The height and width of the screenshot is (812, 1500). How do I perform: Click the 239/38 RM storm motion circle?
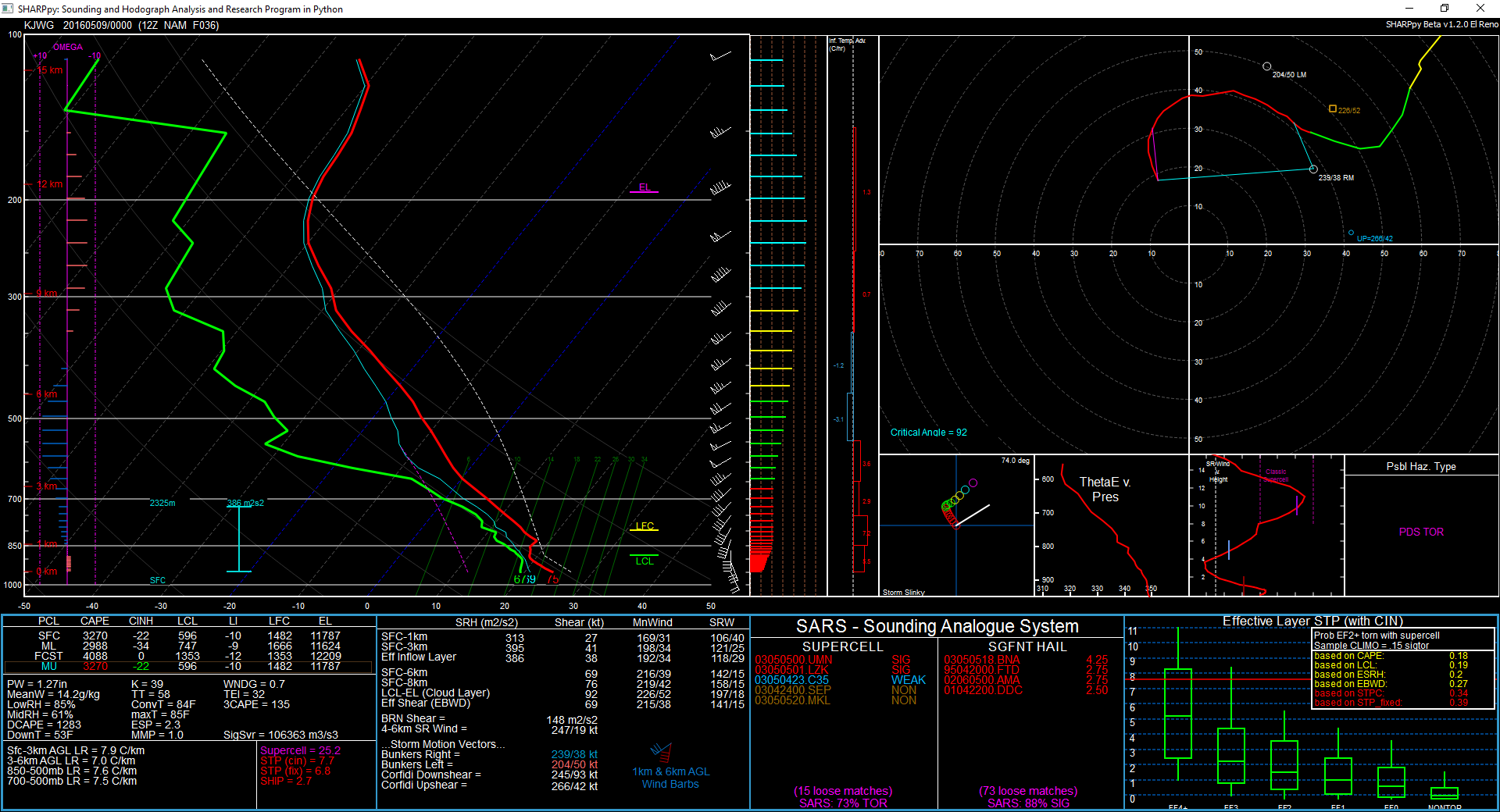coord(1313,169)
